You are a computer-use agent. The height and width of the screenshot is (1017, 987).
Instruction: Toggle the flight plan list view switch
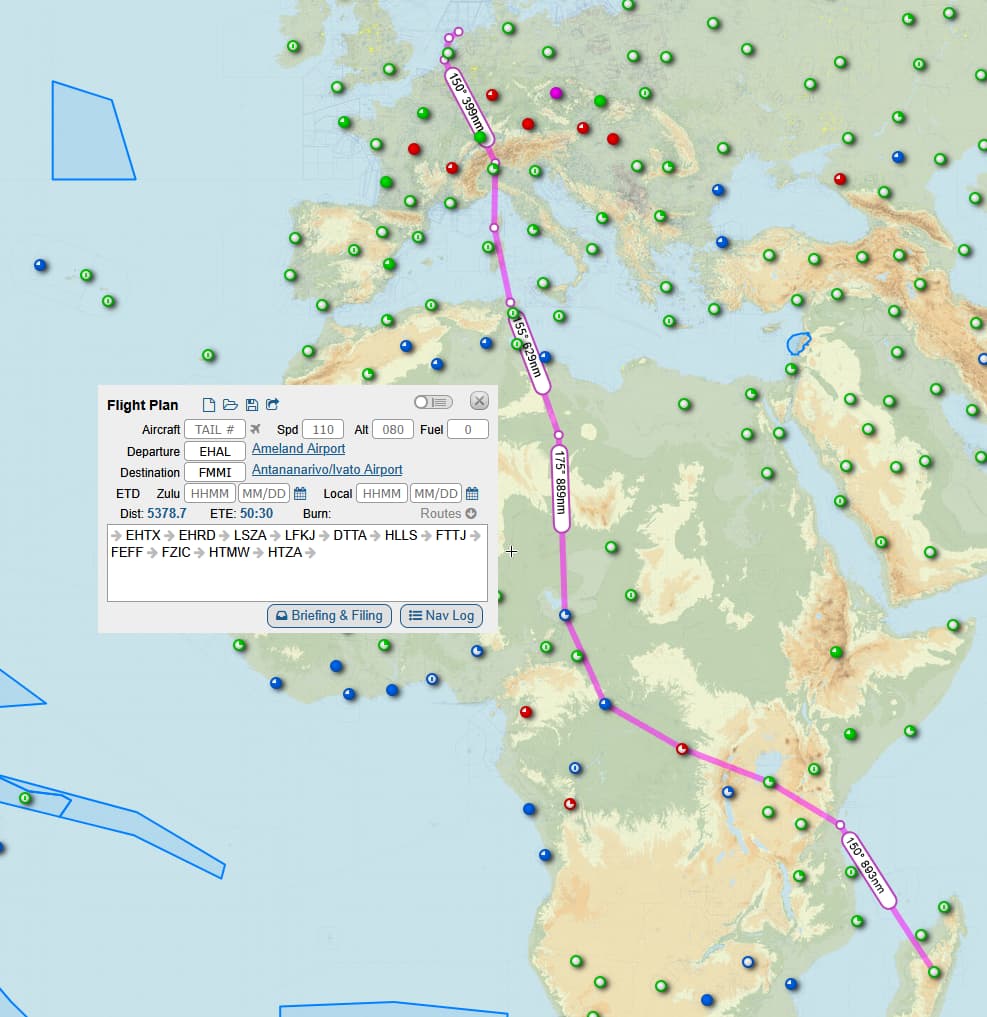(433, 402)
